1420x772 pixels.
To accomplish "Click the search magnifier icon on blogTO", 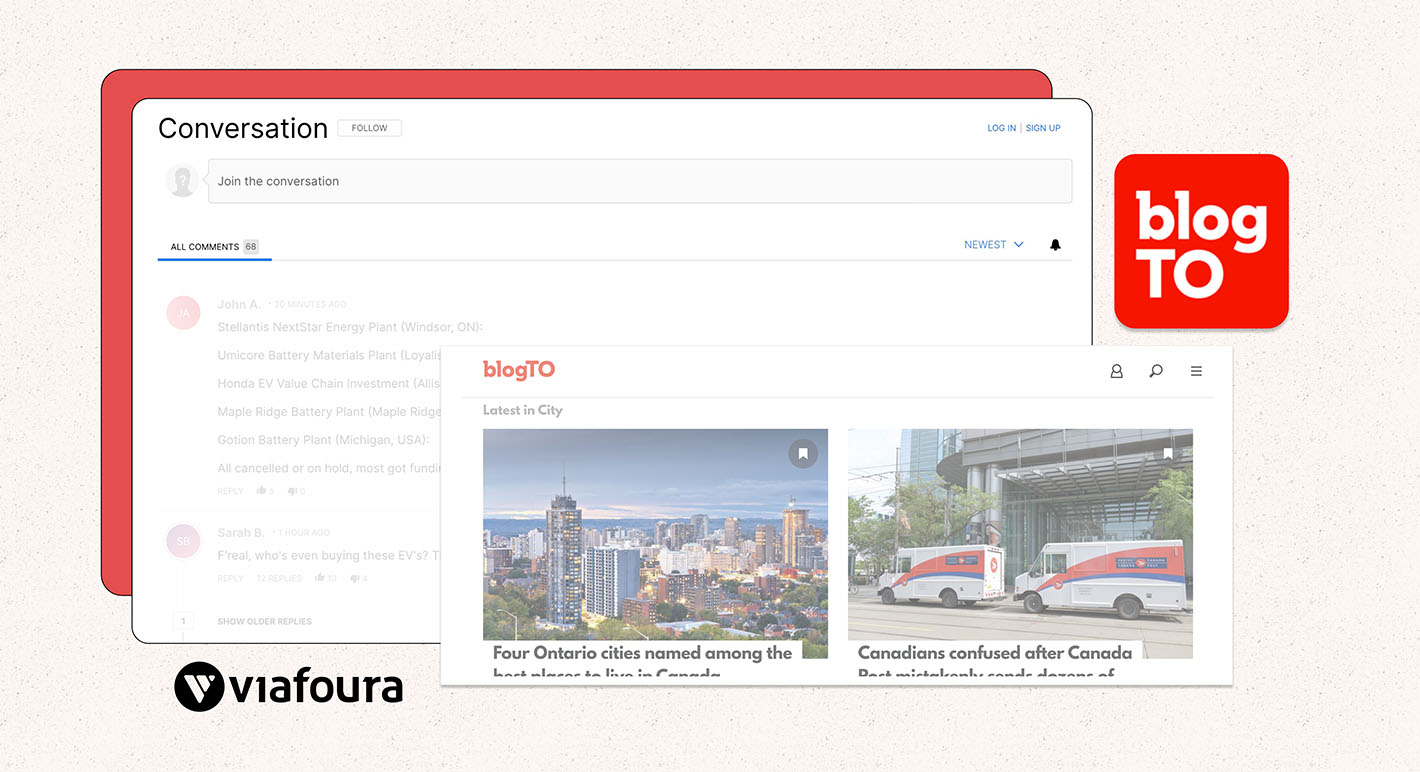I will [x=1156, y=371].
